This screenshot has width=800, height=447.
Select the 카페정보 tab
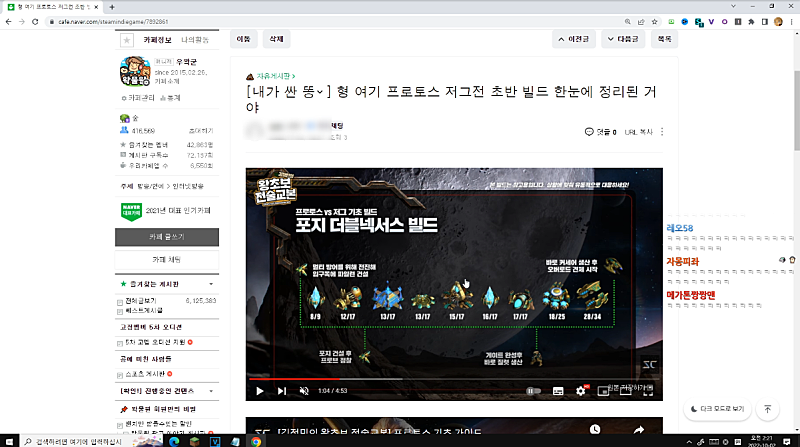tap(157, 40)
